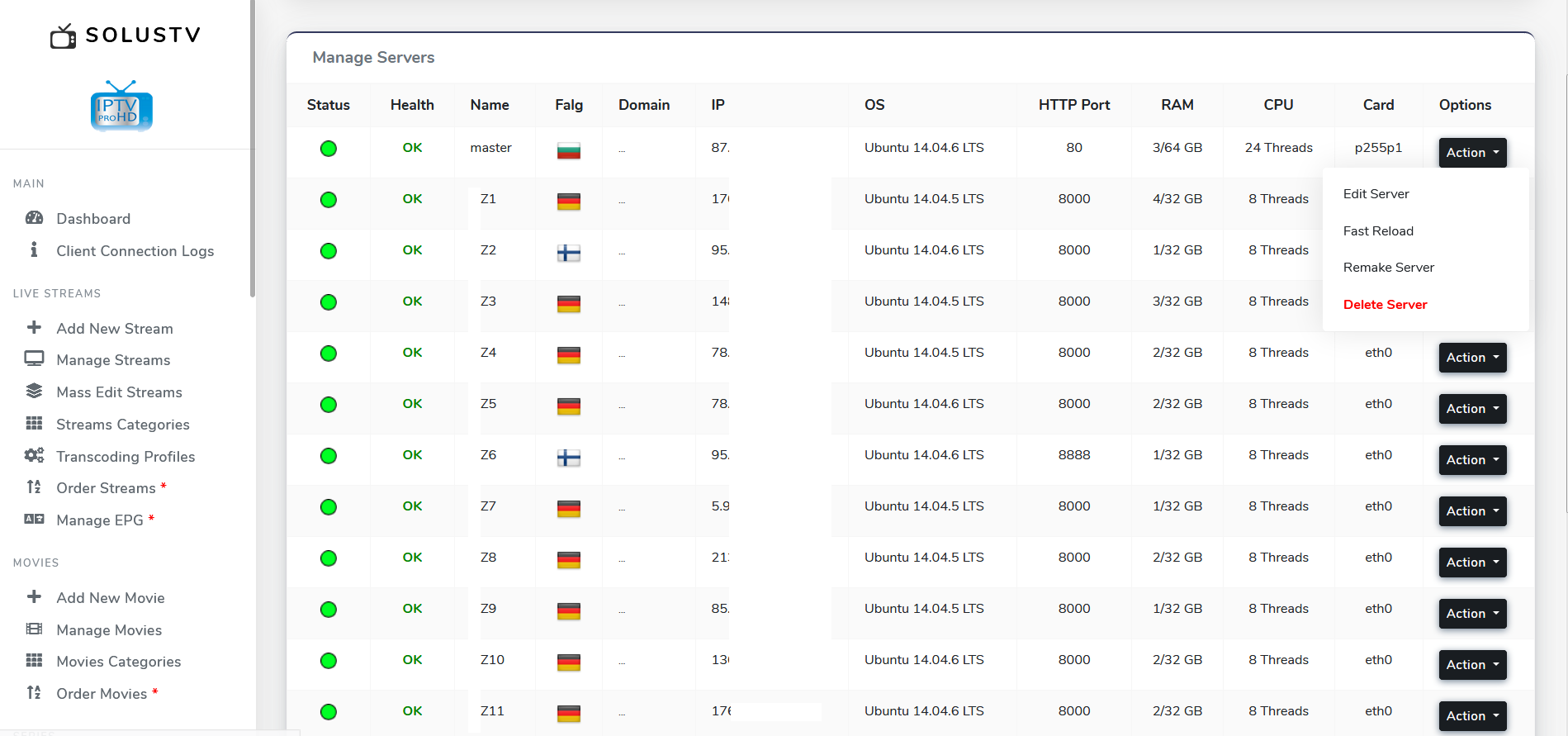Select Edit Server from the dropdown menu
Image resolution: width=1568 pixels, height=736 pixels.
coord(1376,194)
